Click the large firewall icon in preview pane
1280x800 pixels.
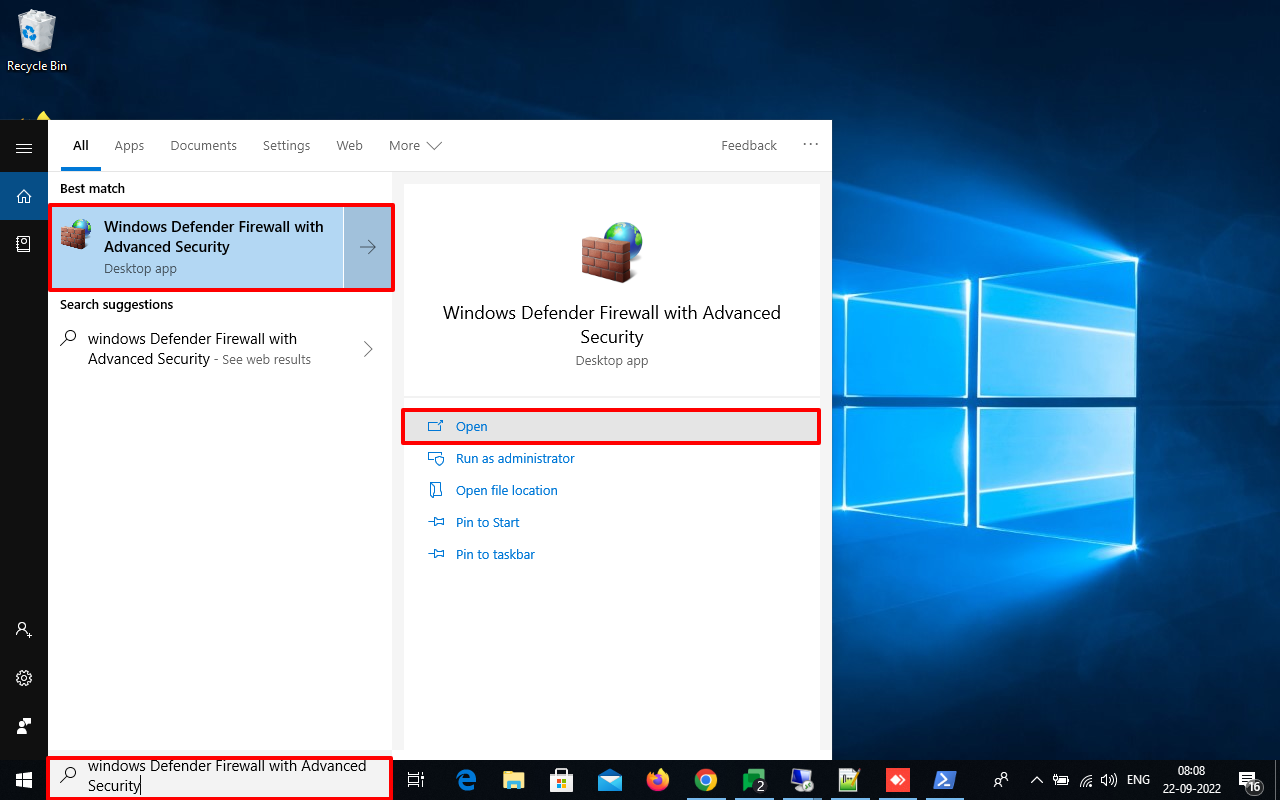click(x=612, y=252)
